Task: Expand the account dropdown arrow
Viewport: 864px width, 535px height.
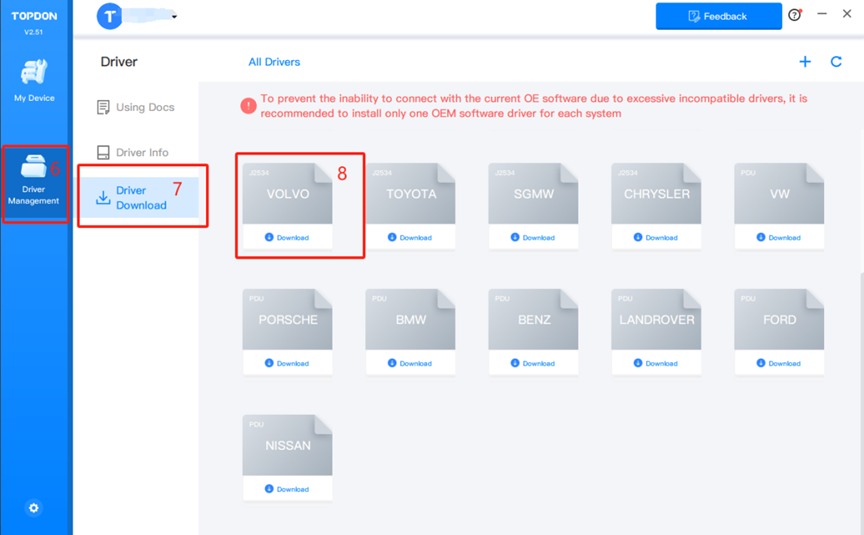Action: 174,17
